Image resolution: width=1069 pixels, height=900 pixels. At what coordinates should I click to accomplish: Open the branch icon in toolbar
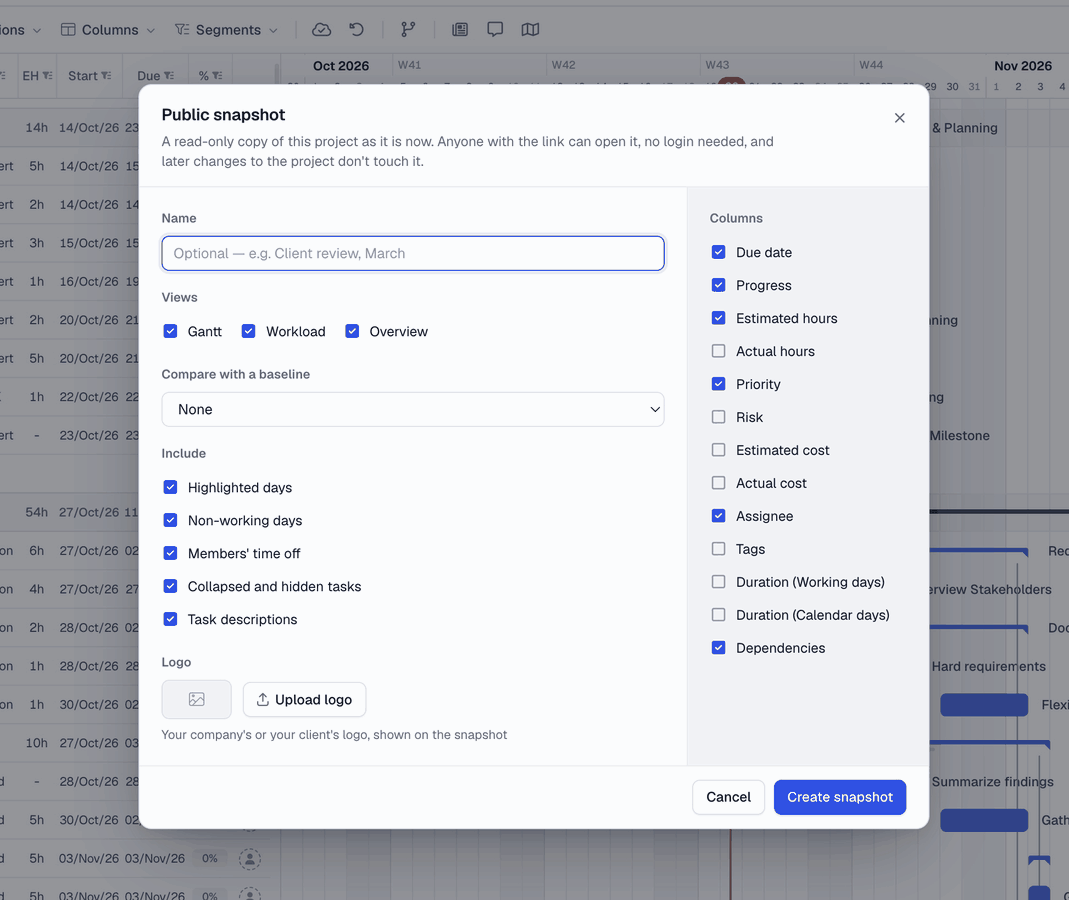[x=408, y=29]
